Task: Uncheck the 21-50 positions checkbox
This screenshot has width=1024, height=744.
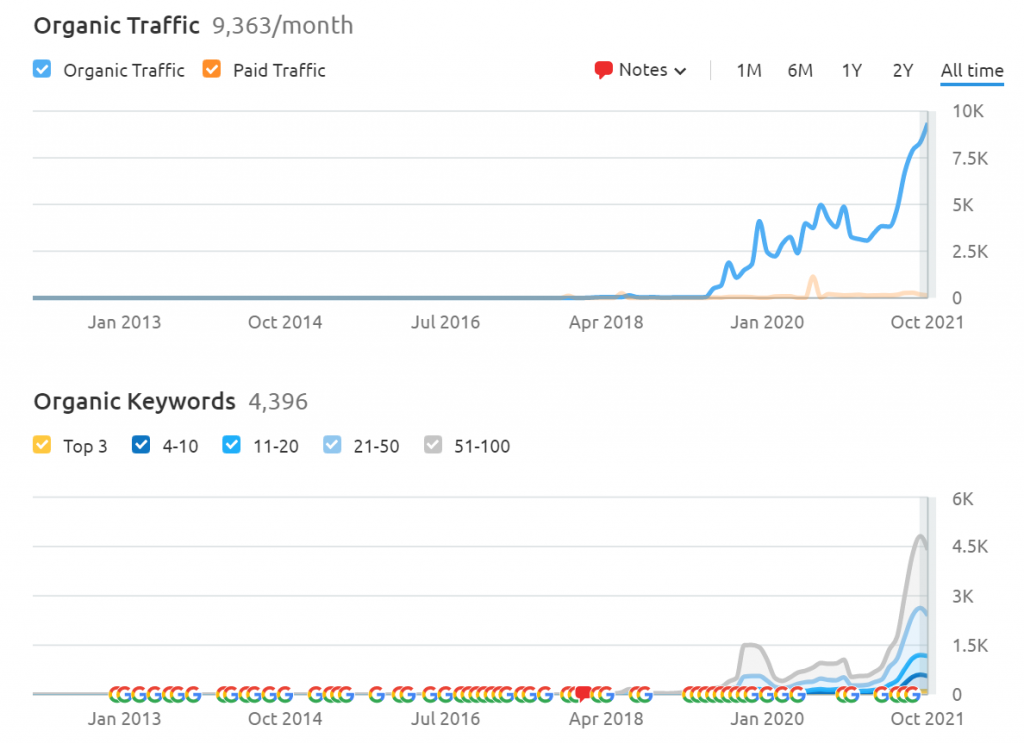Action: (x=333, y=446)
